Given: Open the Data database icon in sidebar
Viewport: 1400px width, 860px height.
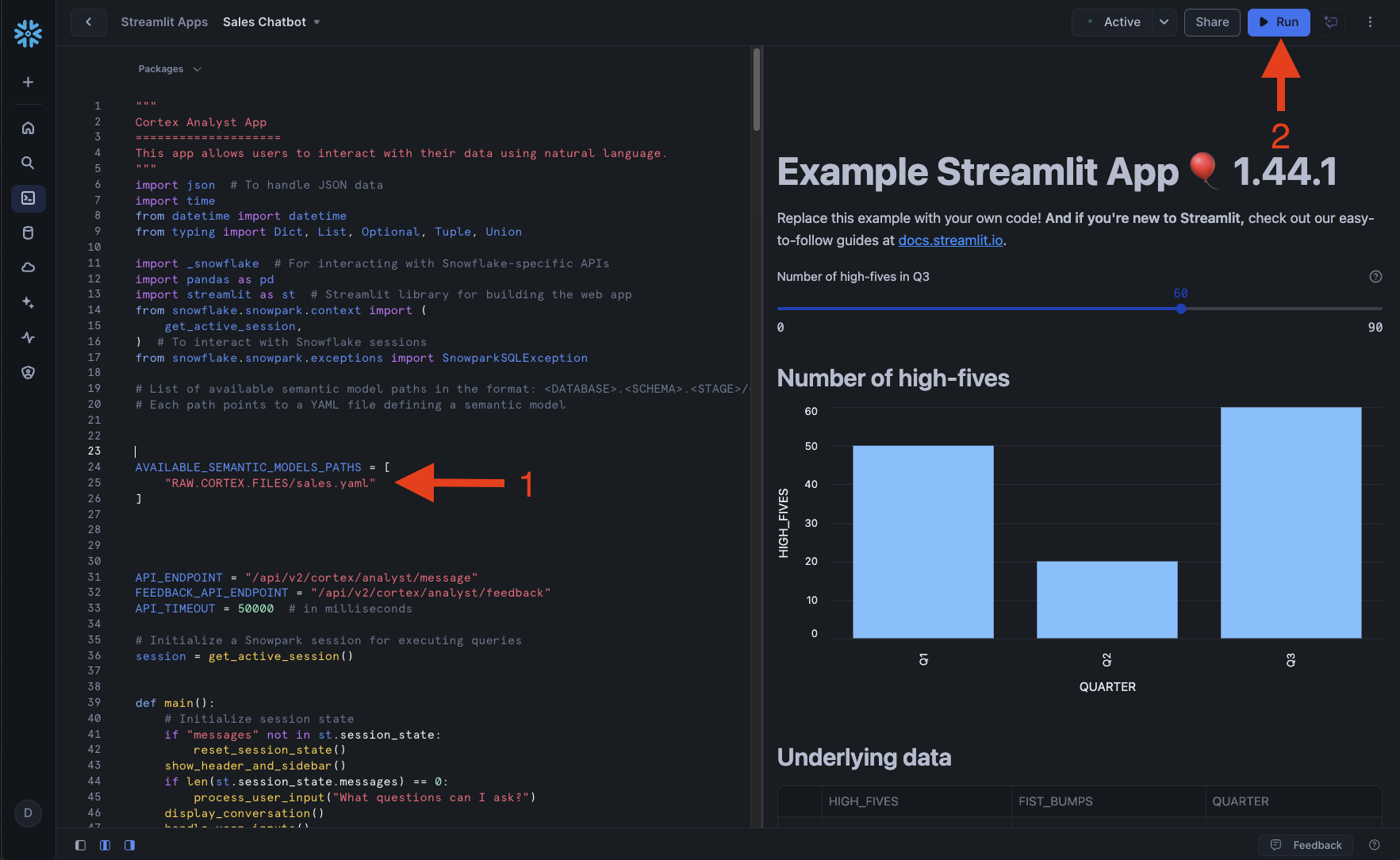Looking at the screenshot, I should coord(28,232).
